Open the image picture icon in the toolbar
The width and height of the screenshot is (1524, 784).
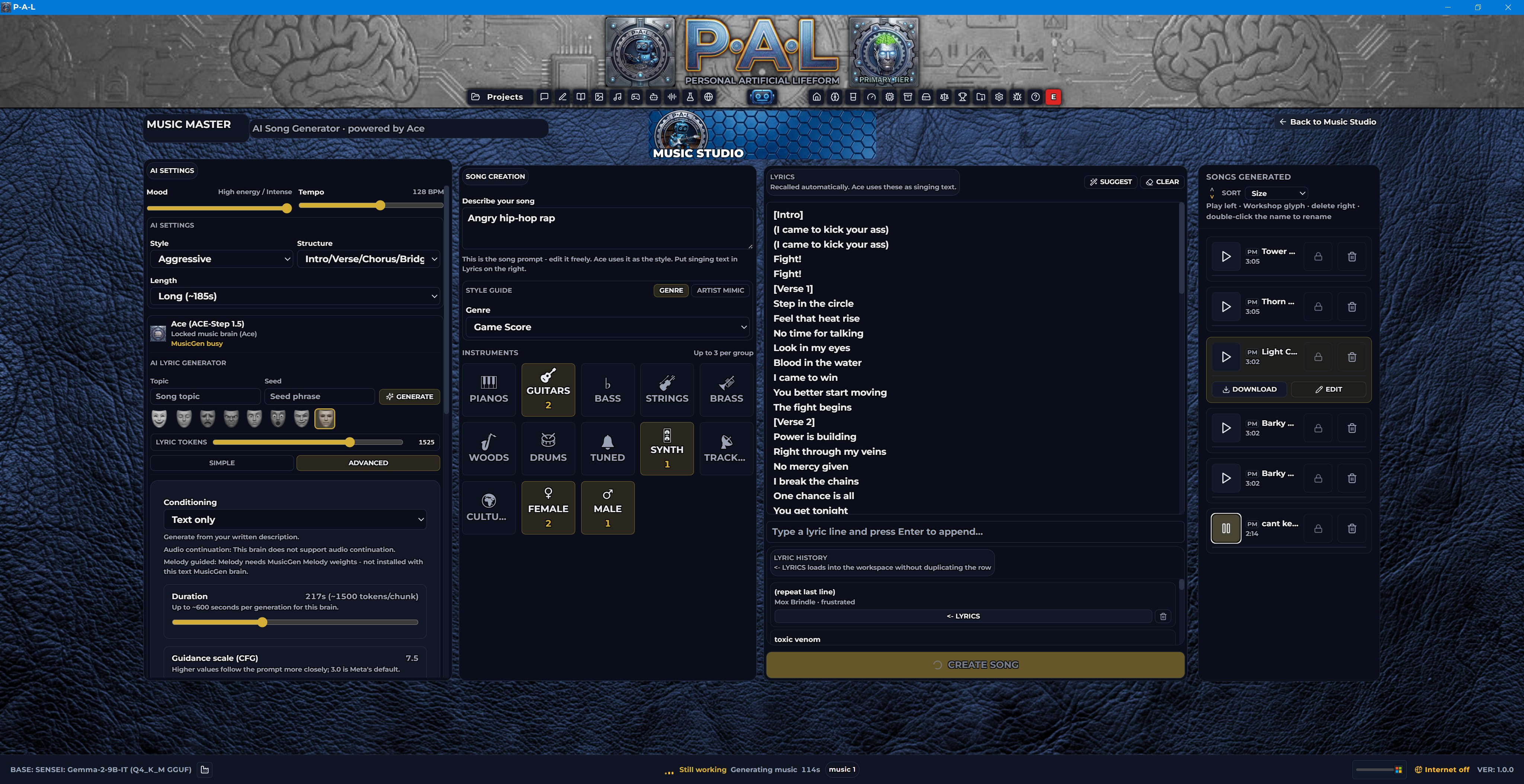coord(599,97)
